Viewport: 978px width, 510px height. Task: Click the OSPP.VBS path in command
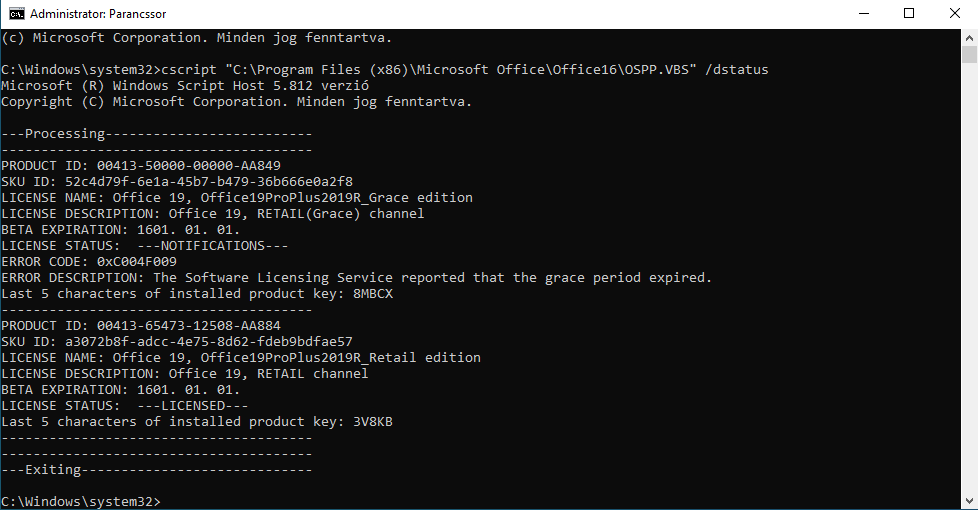(x=460, y=70)
